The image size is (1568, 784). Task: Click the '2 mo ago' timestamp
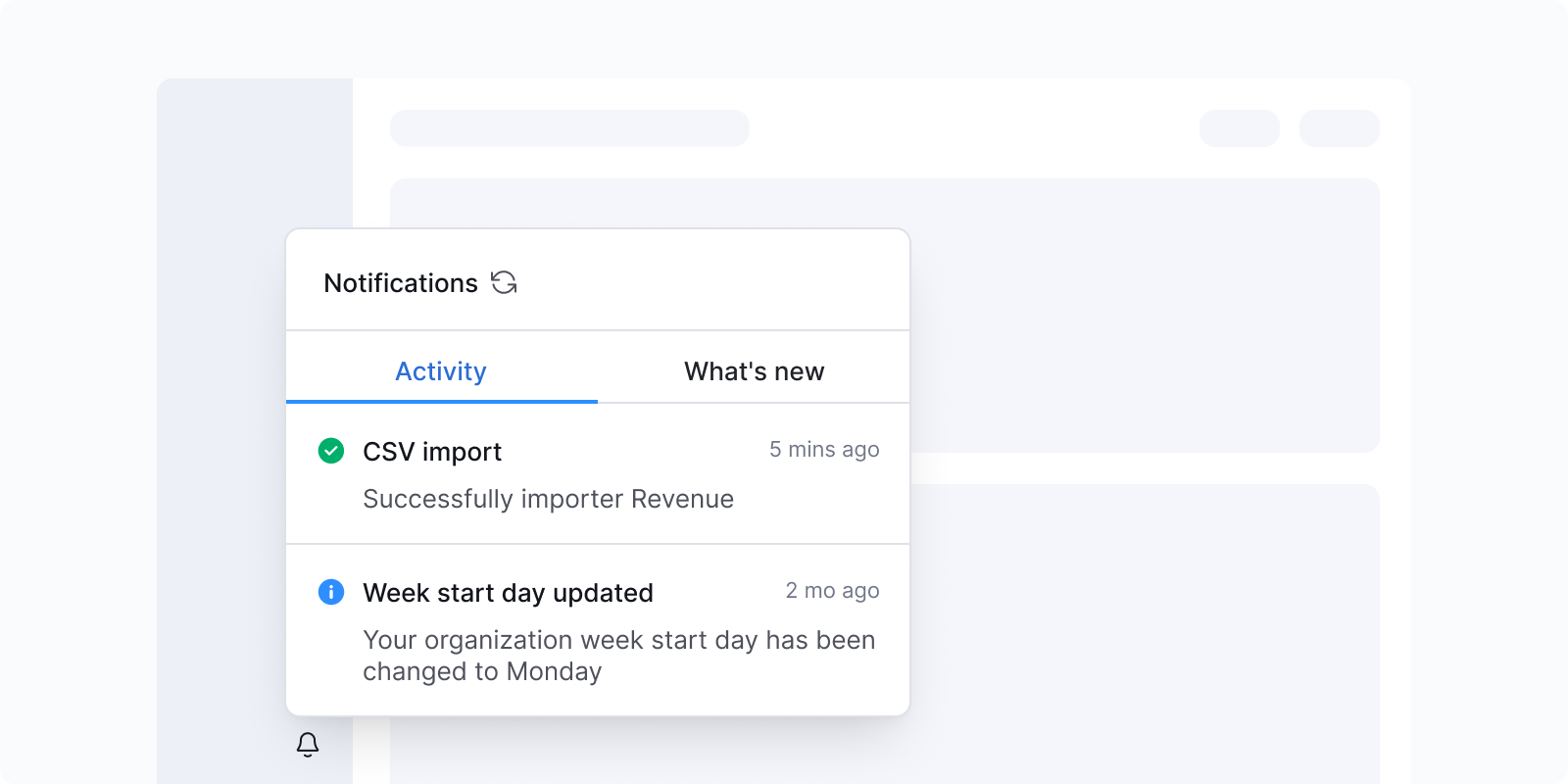point(832,590)
